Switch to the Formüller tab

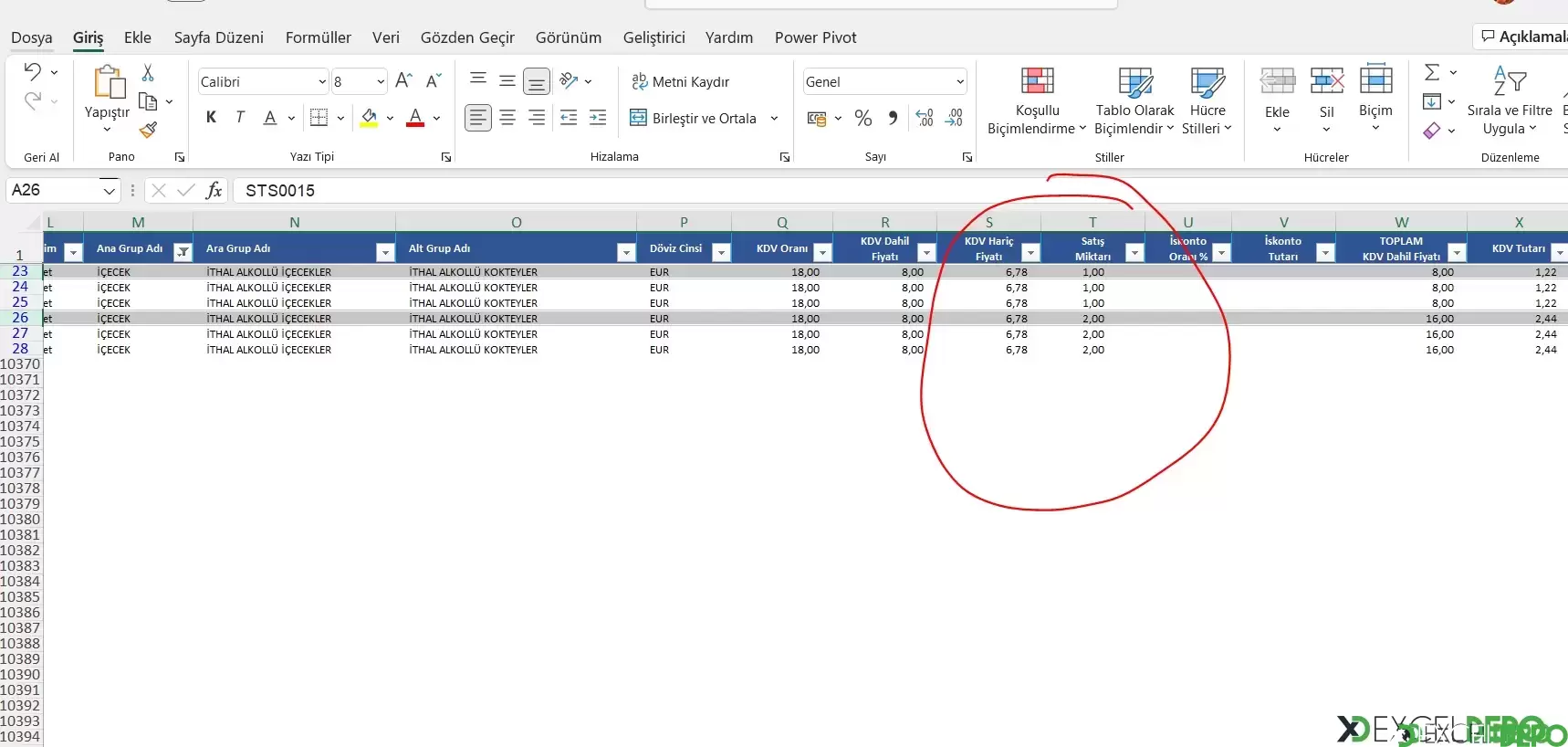pyautogui.click(x=318, y=37)
